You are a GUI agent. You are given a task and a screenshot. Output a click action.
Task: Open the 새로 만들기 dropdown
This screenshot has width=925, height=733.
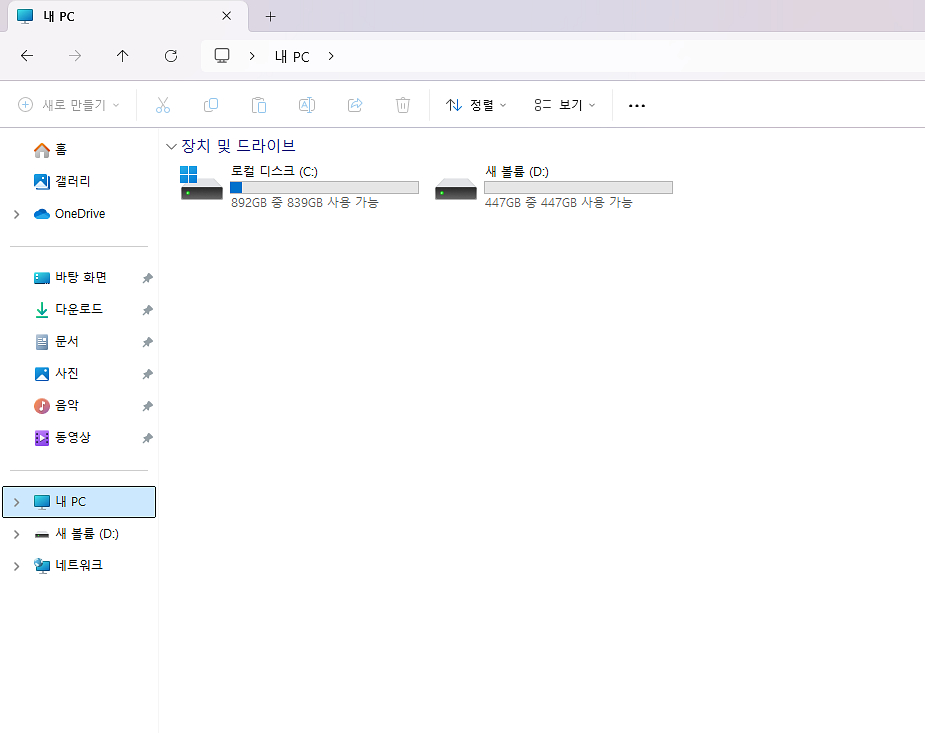point(69,105)
